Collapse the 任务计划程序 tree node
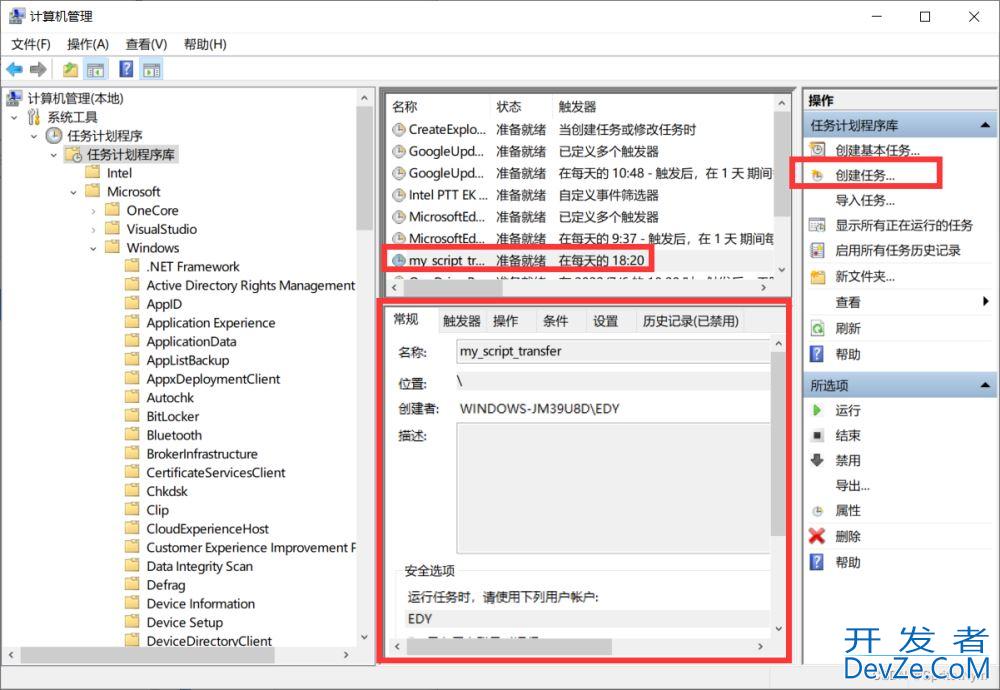This screenshot has height=690, width=1000. click(x=34, y=136)
